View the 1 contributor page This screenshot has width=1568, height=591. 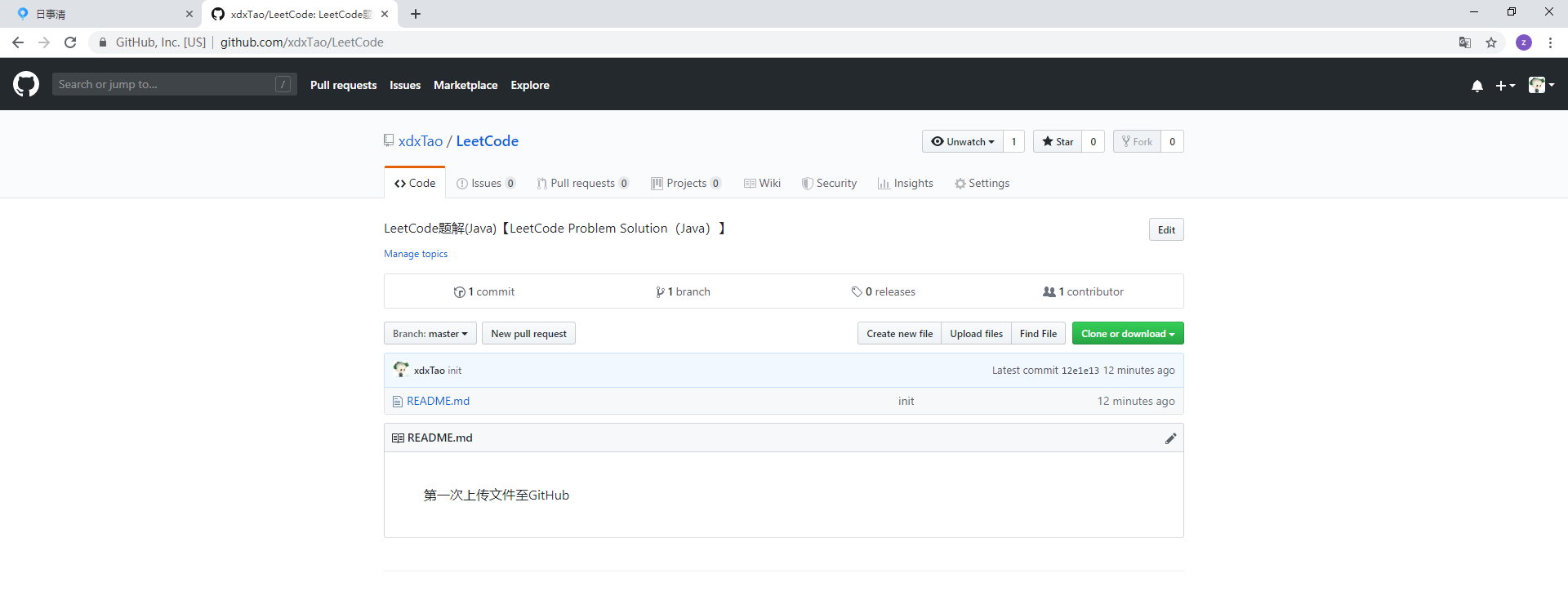[1083, 291]
